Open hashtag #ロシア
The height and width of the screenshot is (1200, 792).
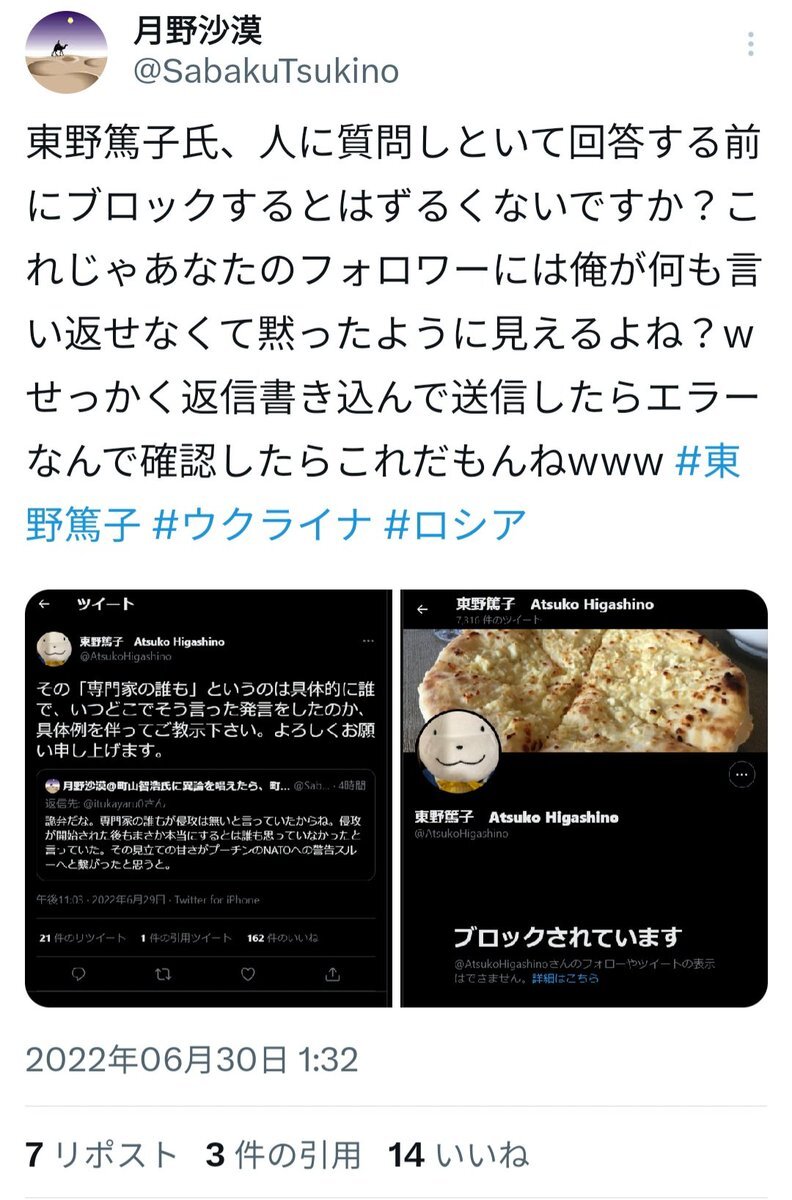pyautogui.click(x=455, y=523)
